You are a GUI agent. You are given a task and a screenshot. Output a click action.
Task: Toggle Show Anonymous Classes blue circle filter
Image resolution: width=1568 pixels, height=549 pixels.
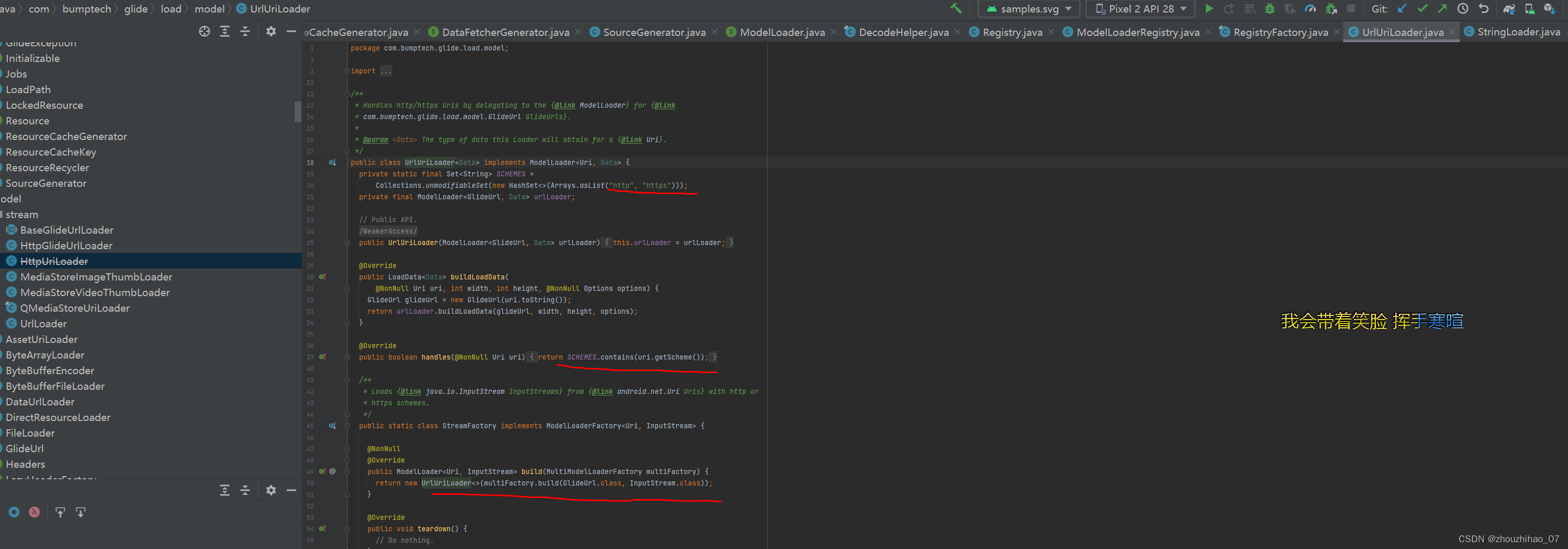[x=14, y=512]
